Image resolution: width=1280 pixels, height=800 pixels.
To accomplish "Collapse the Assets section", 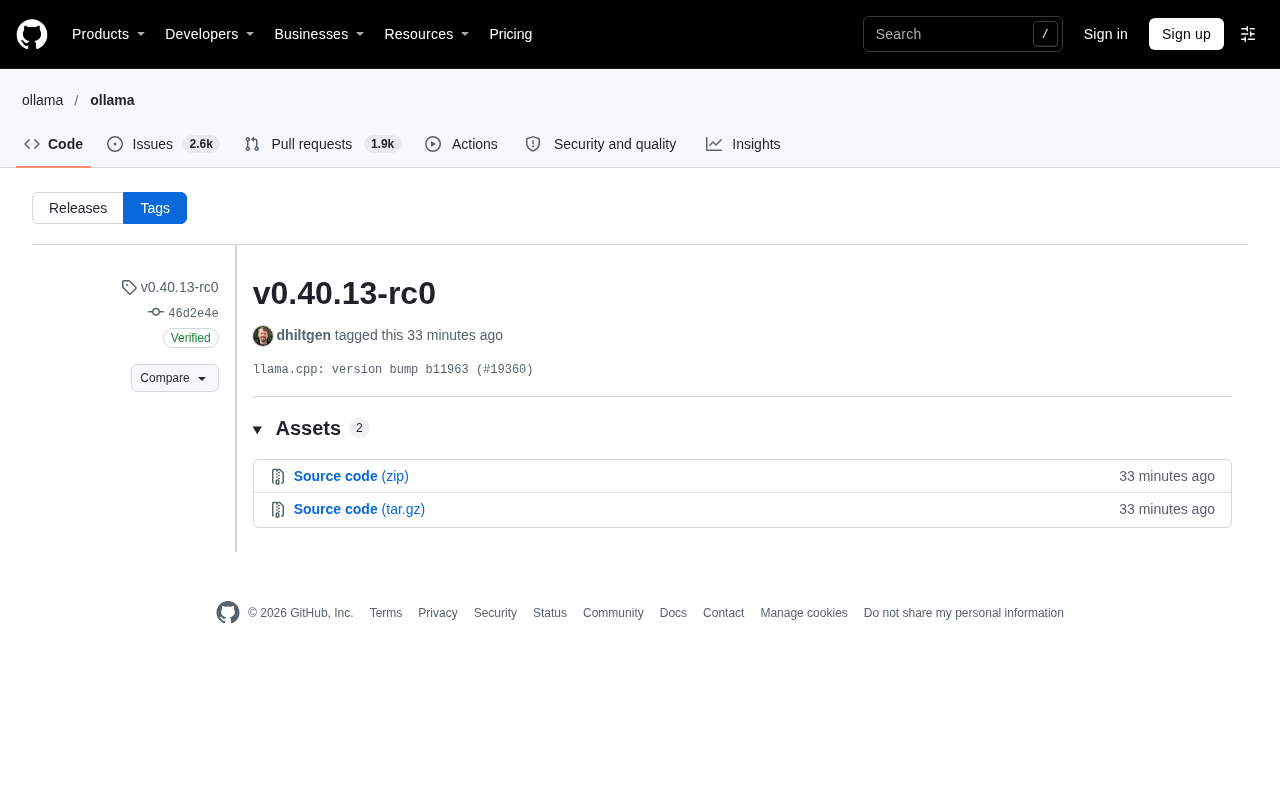I will (311, 428).
